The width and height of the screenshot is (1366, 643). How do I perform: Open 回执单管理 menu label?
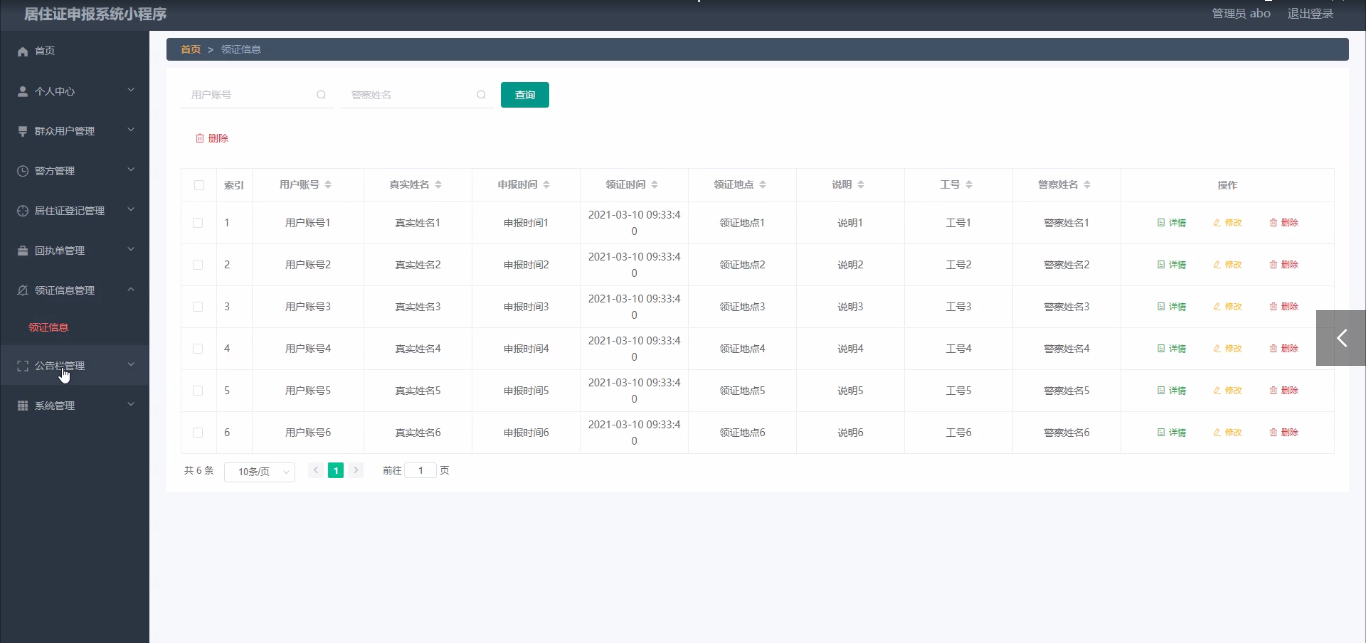pos(60,251)
